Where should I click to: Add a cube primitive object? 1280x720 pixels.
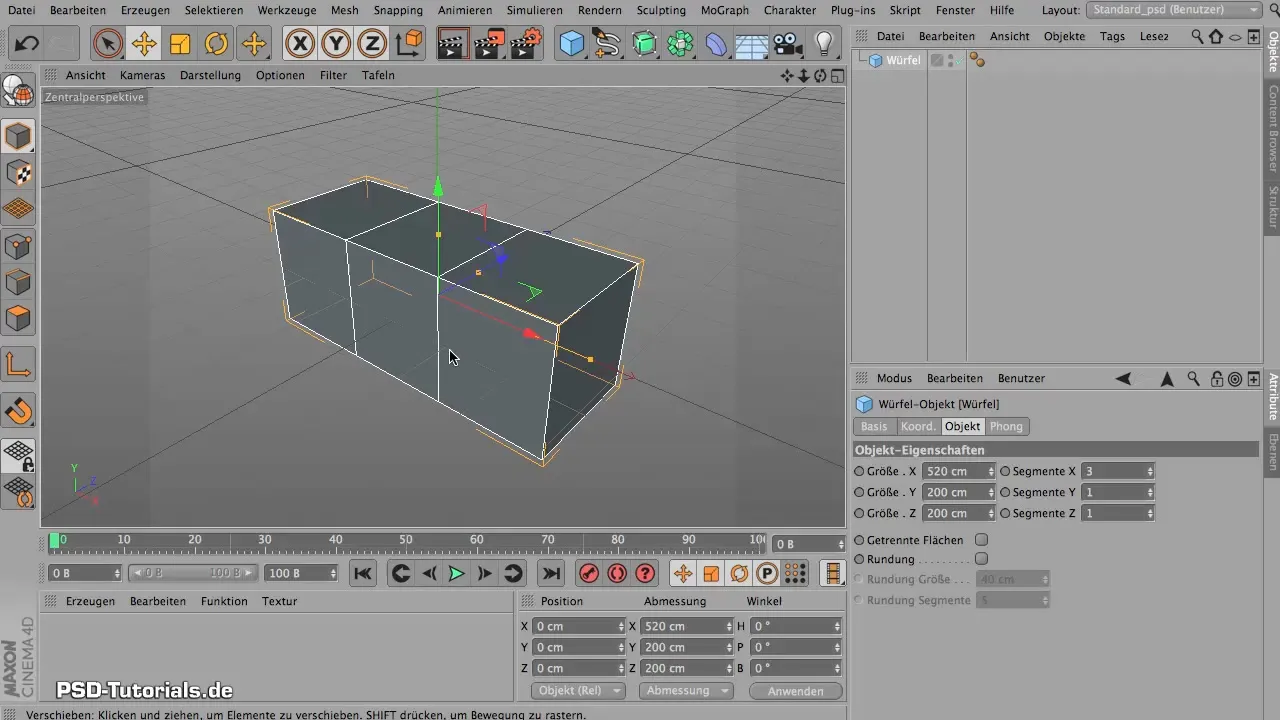pyautogui.click(x=572, y=44)
